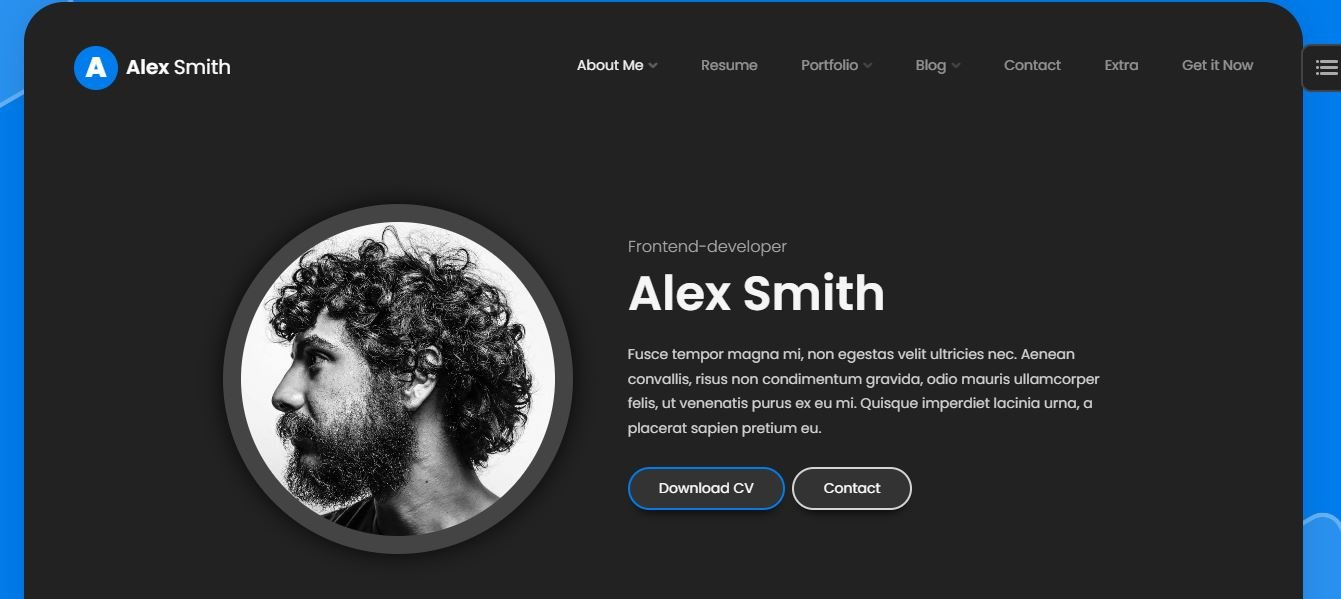Click the Fusce tempor bio paragraph
The height and width of the screenshot is (599, 1341).
point(864,391)
